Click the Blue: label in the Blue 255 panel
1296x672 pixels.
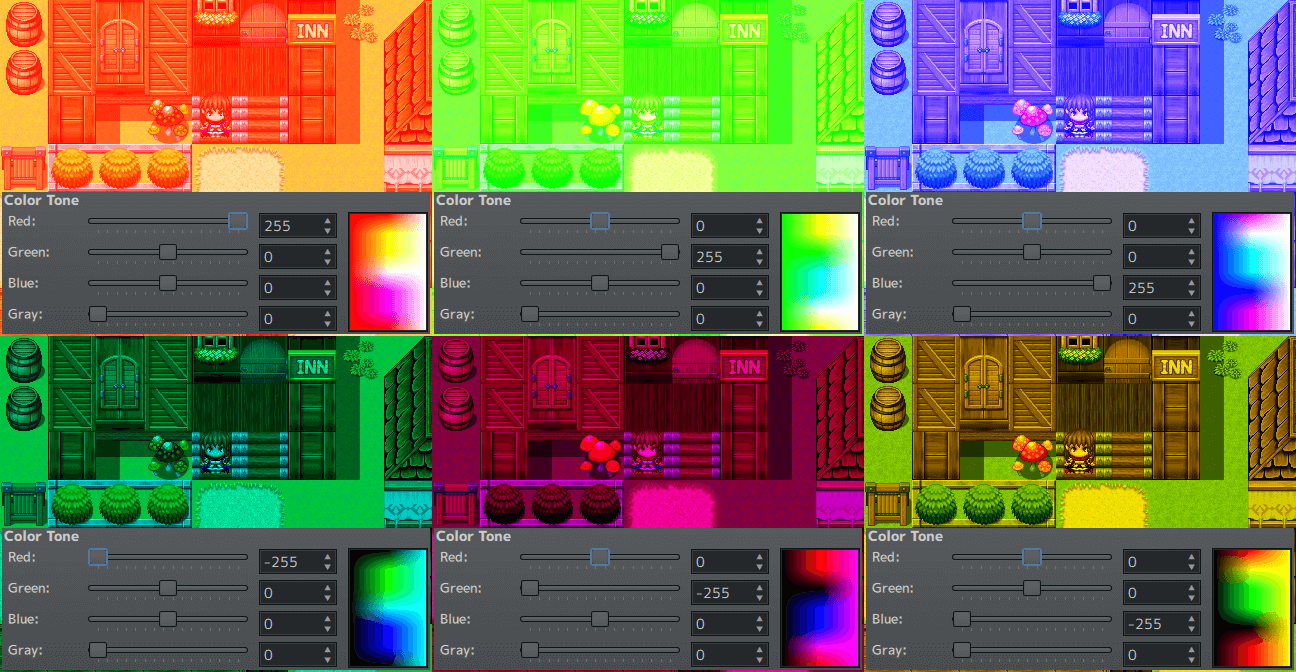[x=887, y=283]
